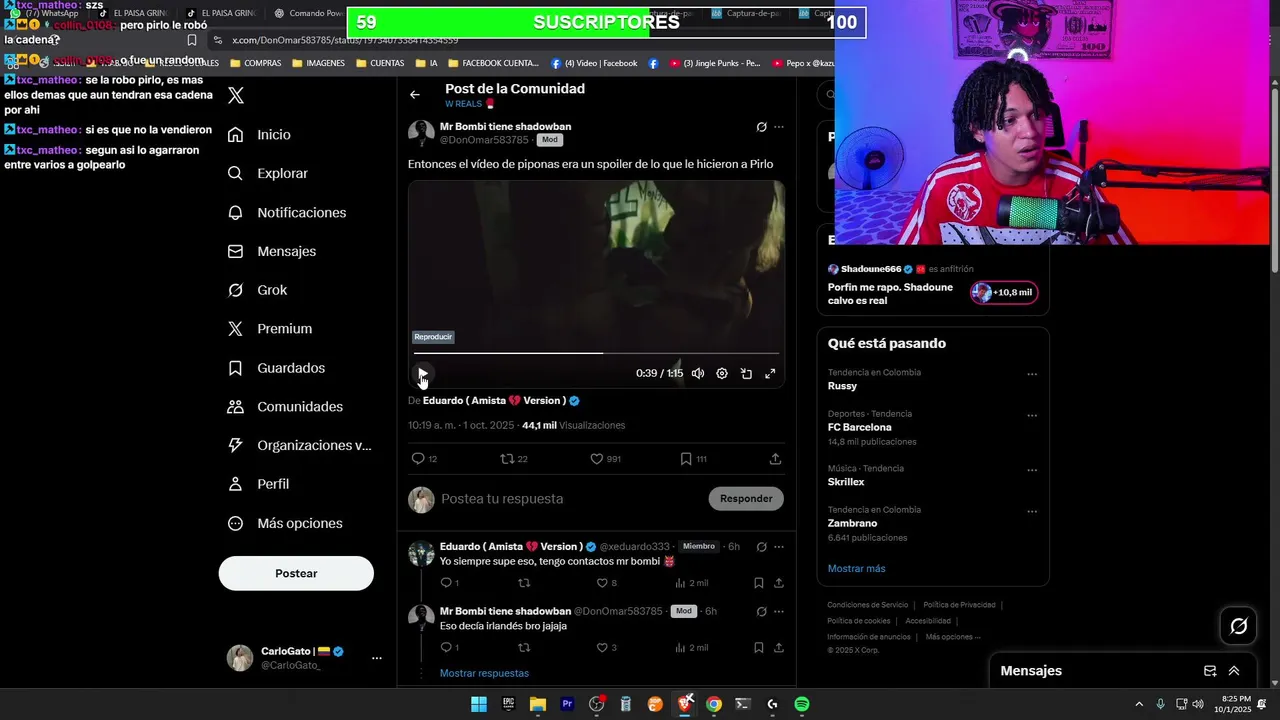Repost Eduardo's comment
Viewport: 1280px width, 720px height.
pyautogui.click(x=523, y=583)
